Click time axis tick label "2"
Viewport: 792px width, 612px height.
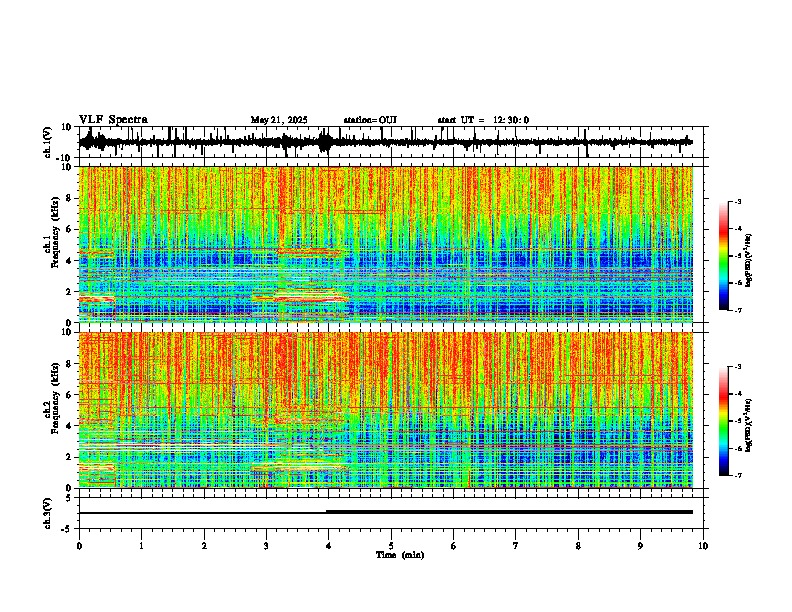click(x=204, y=546)
